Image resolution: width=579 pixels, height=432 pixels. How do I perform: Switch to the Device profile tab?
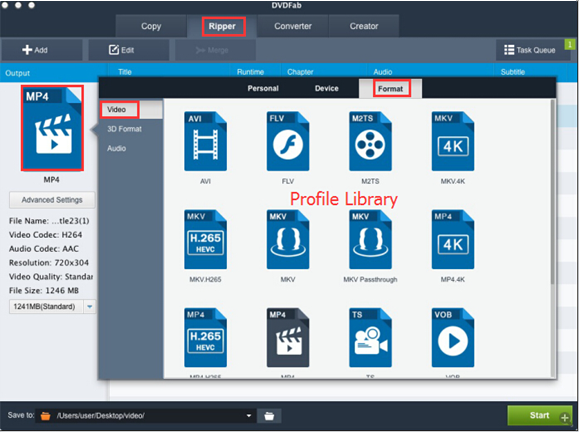click(326, 89)
